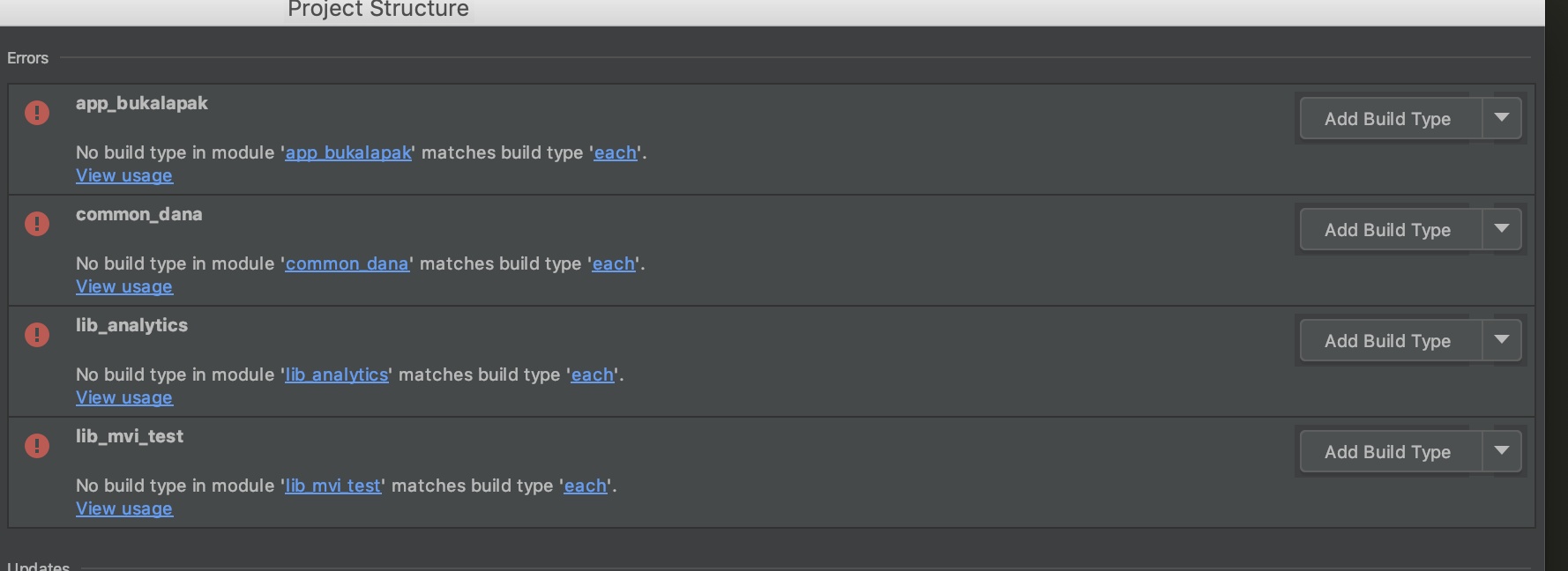Open dropdown arrow for lib_mvi_test build type

click(1501, 451)
